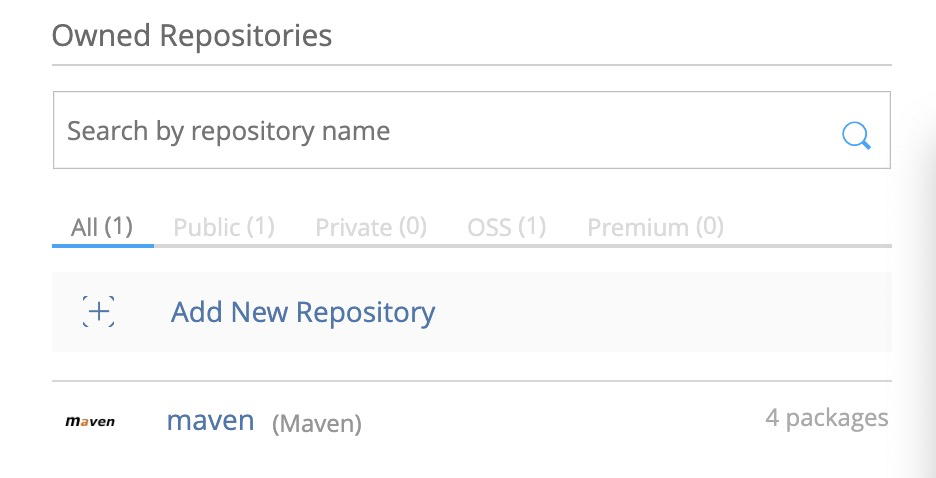936x478 pixels.
Task: Click the (Maven) repository type label
Action: click(x=317, y=424)
